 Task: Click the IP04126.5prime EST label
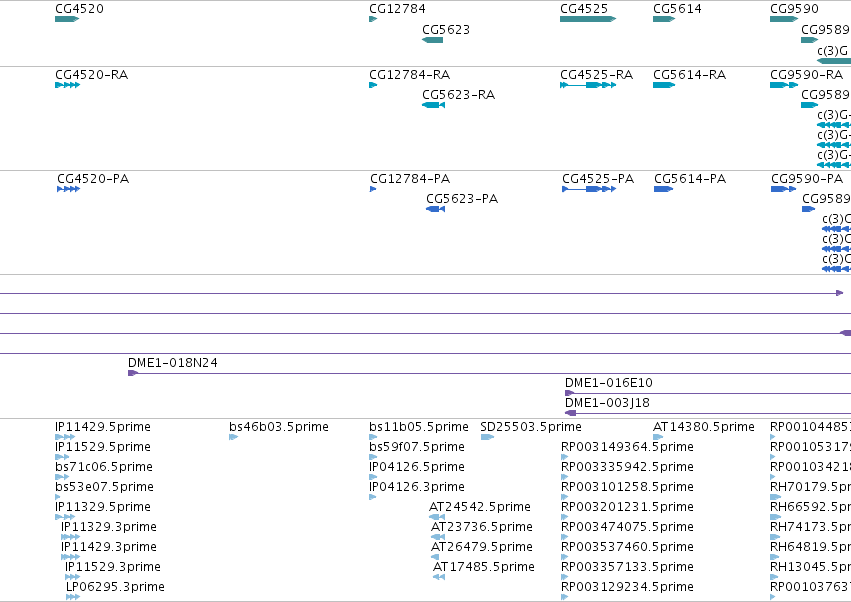tap(417, 467)
